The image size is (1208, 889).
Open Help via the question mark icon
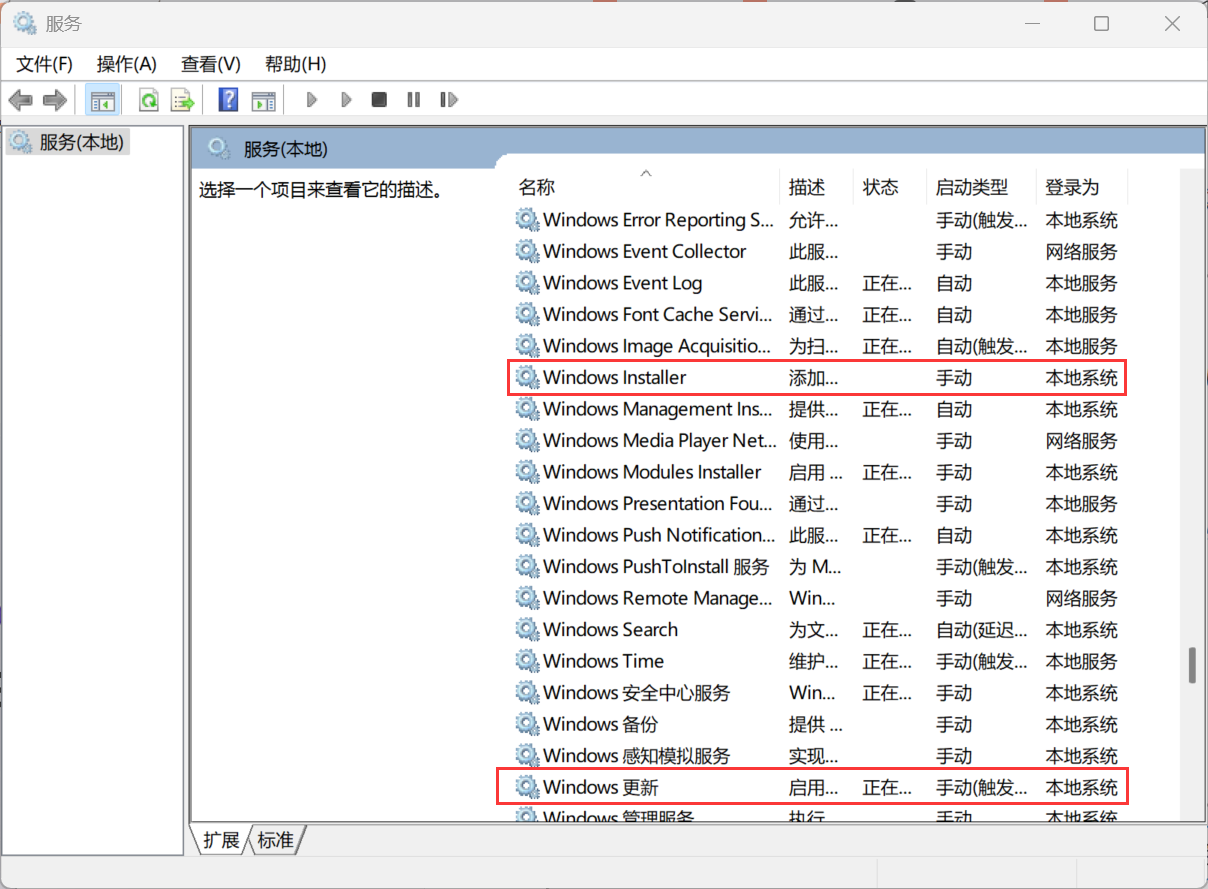click(x=228, y=100)
